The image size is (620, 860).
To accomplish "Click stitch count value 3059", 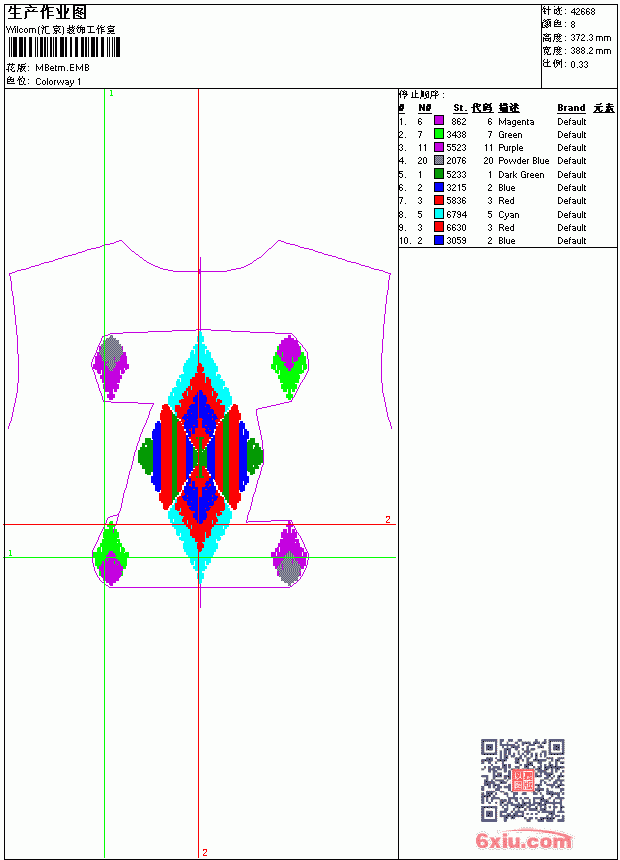I will pos(456,241).
